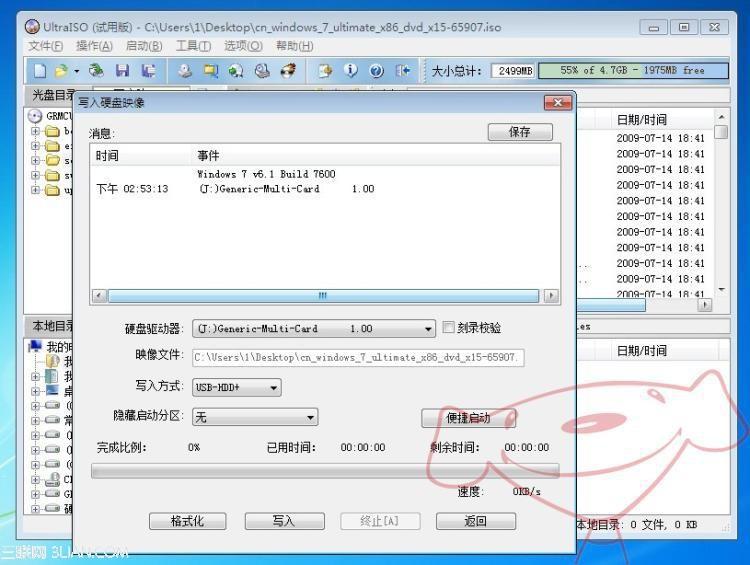Expand the bottom drive node in local tree
This screenshot has width=750, height=565.
click(x=35, y=509)
